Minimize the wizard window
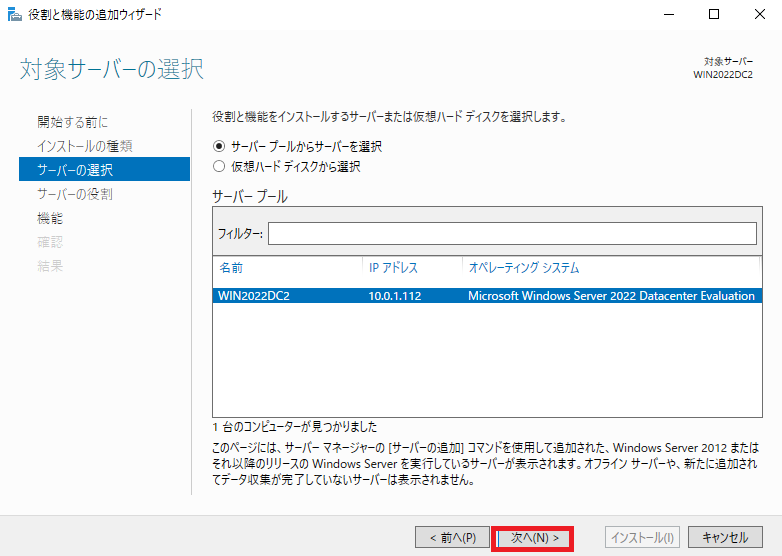Screen dimensions: 782x556 (x=669, y=14)
